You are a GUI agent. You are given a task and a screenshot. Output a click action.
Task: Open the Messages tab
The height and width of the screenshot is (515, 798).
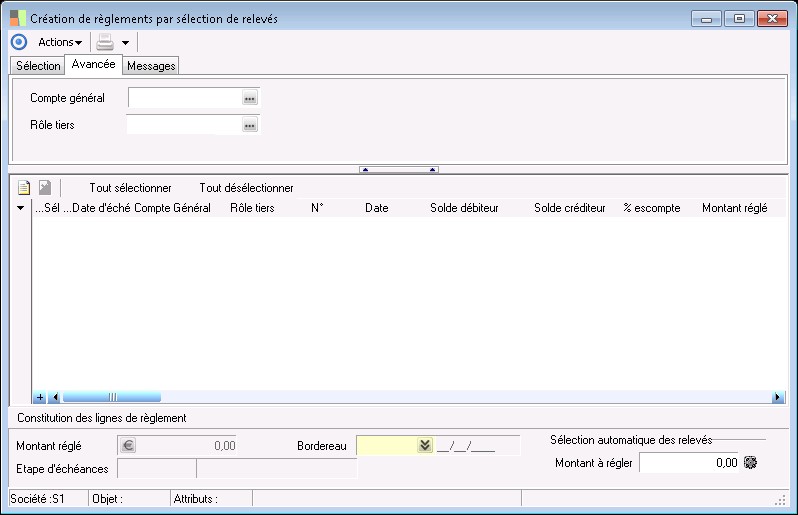151,66
